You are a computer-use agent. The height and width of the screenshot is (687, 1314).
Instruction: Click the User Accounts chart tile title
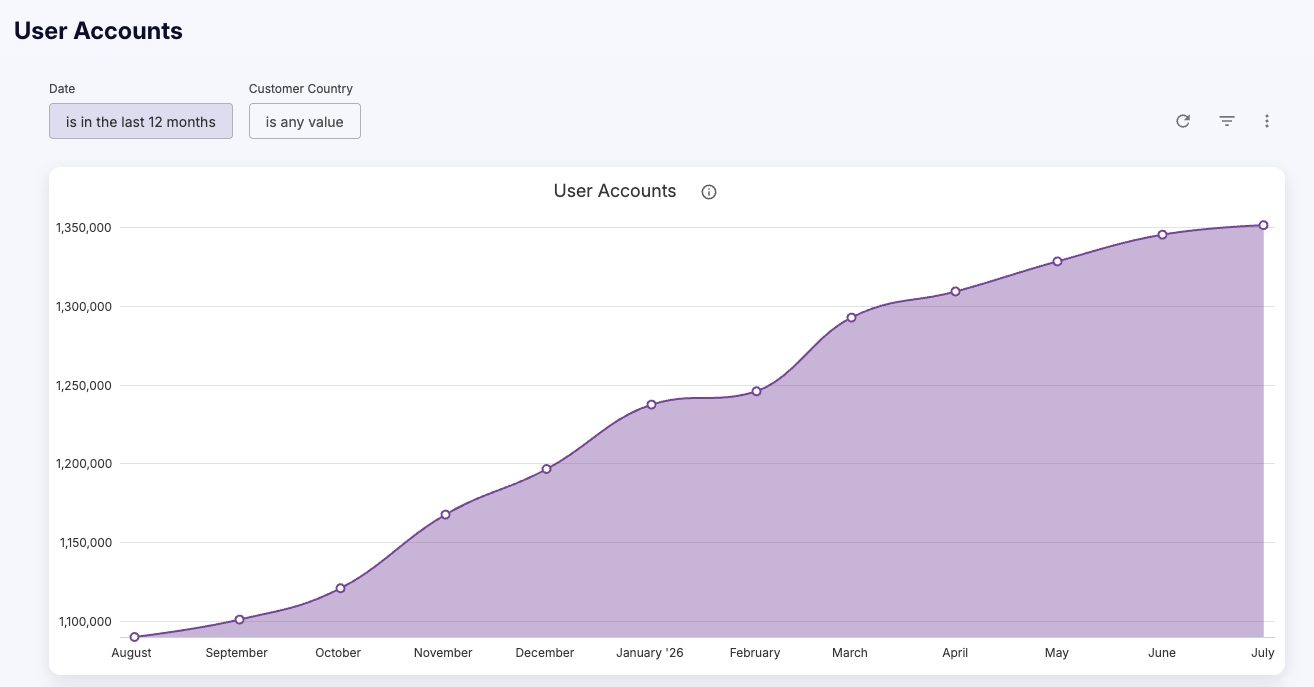pos(615,191)
